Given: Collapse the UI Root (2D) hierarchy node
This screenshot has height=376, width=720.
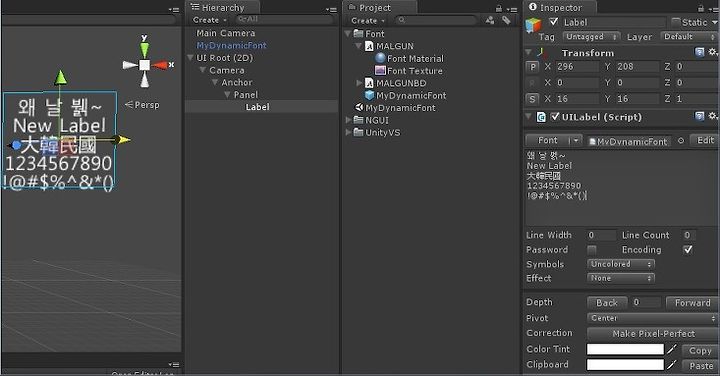Looking at the screenshot, I should click(x=191, y=58).
